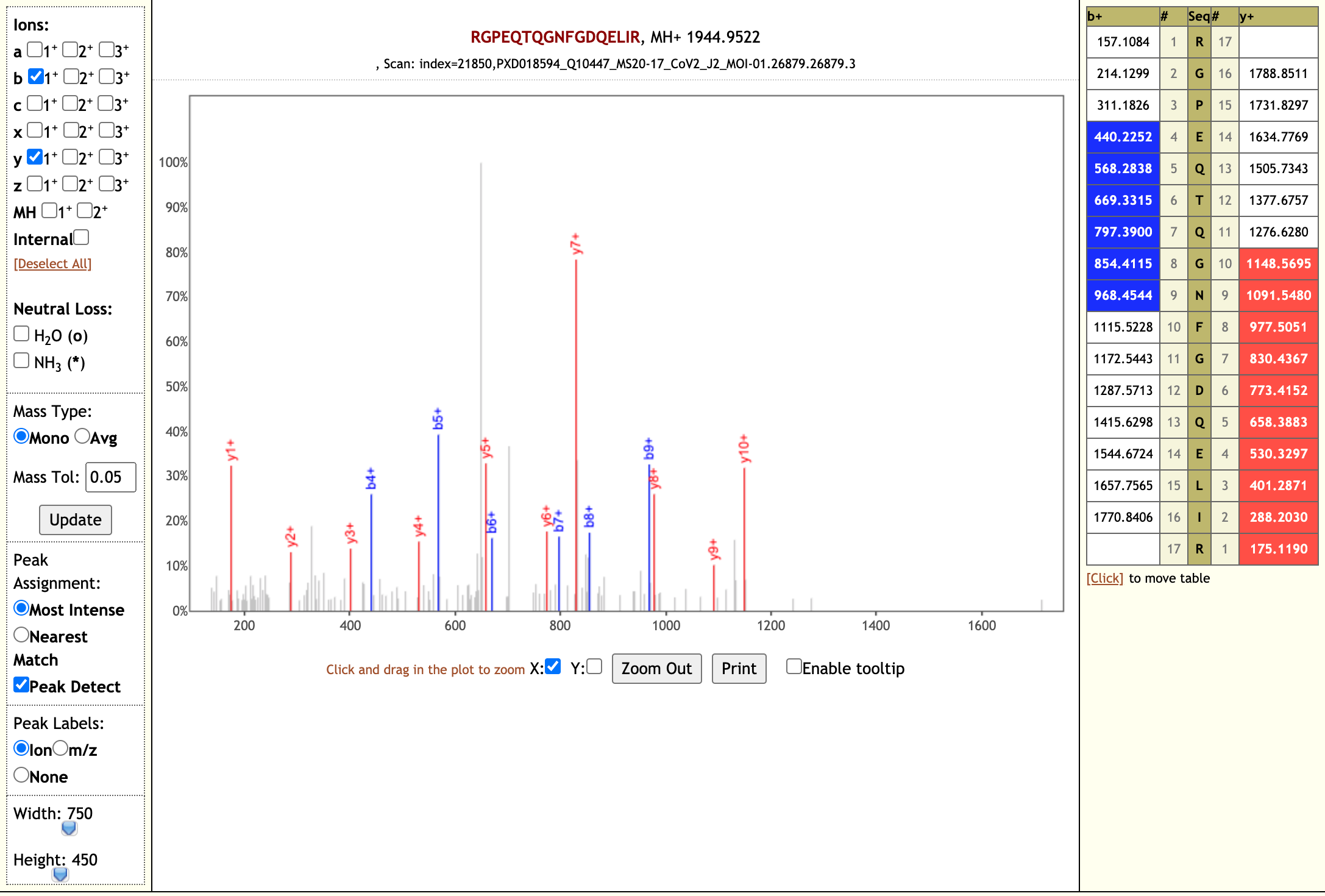
Task: Click the y2+ peak label
Action: coord(291,536)
